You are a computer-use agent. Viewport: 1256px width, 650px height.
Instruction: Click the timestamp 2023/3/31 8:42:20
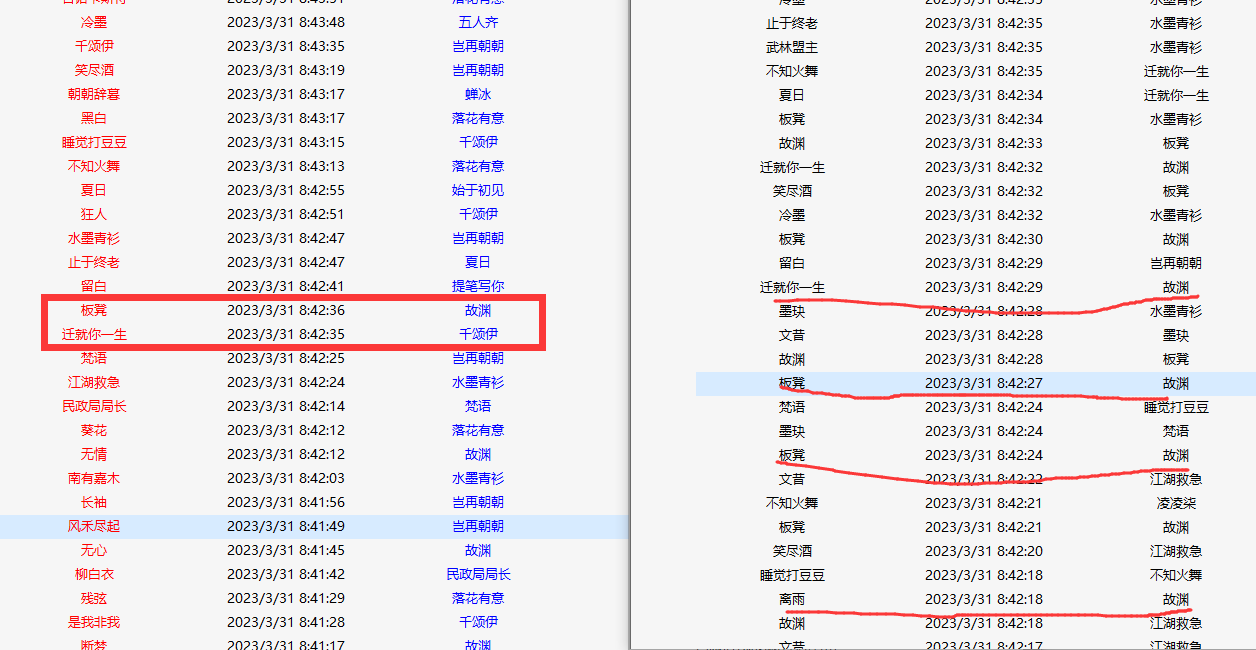click(984, 551)
